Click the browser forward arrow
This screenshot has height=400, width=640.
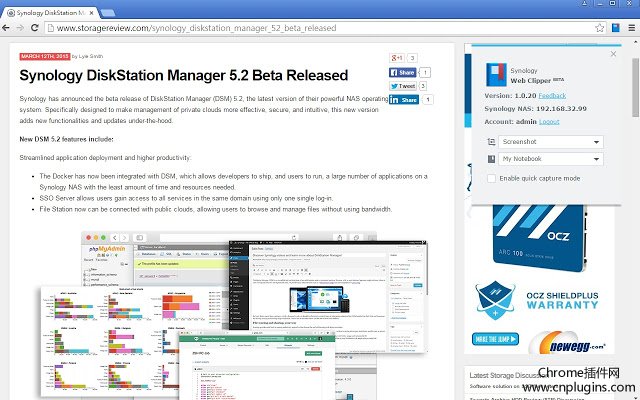[20, 28]
